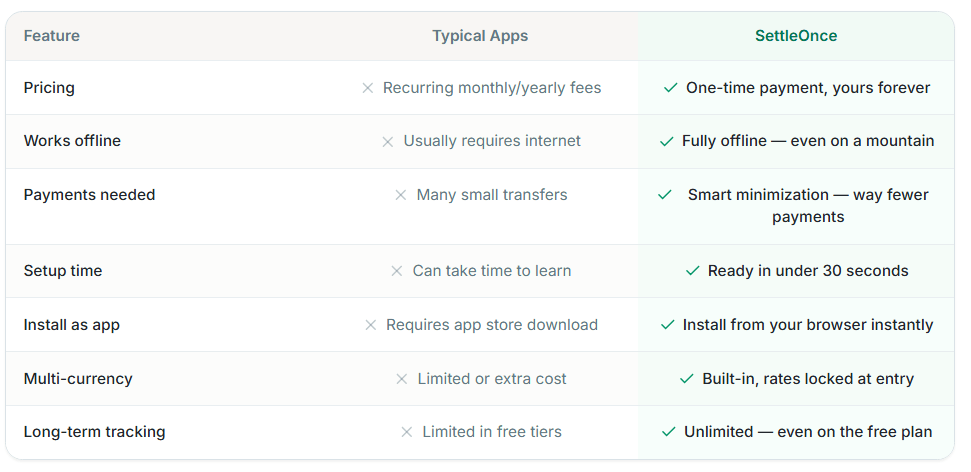Image resolution: width=971 pixels, height=472 pixels.
Task: Click the checkmark beside Unlimited — even on the free plan
Action: point(668,432)
